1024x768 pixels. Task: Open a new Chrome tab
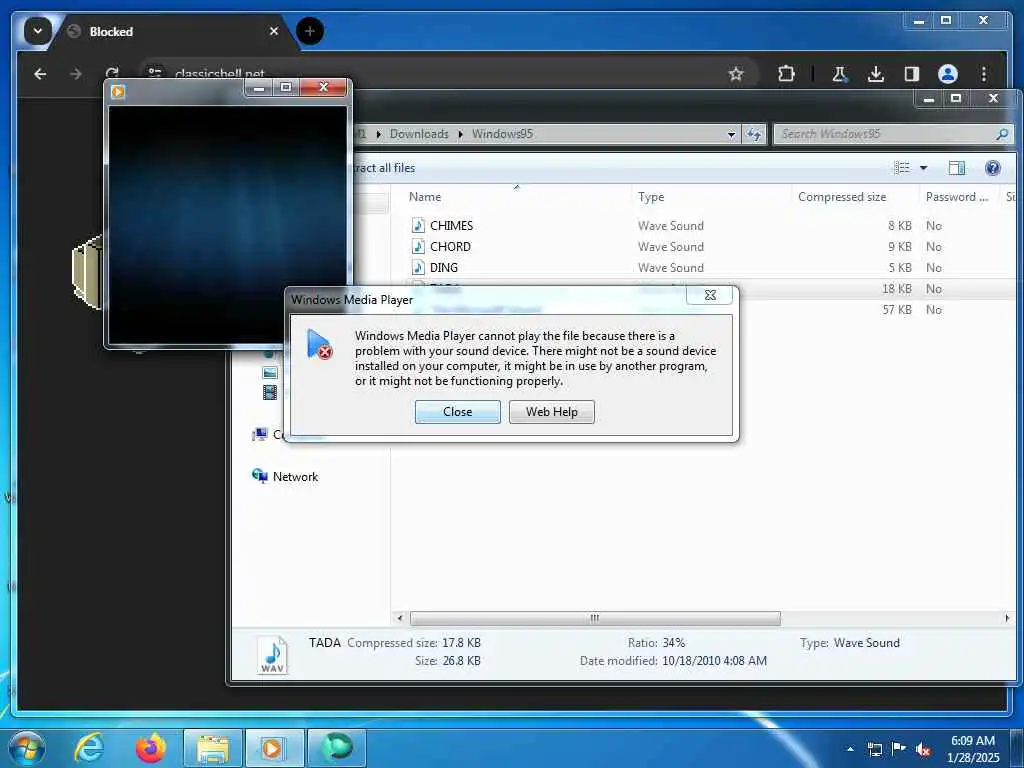310,31
